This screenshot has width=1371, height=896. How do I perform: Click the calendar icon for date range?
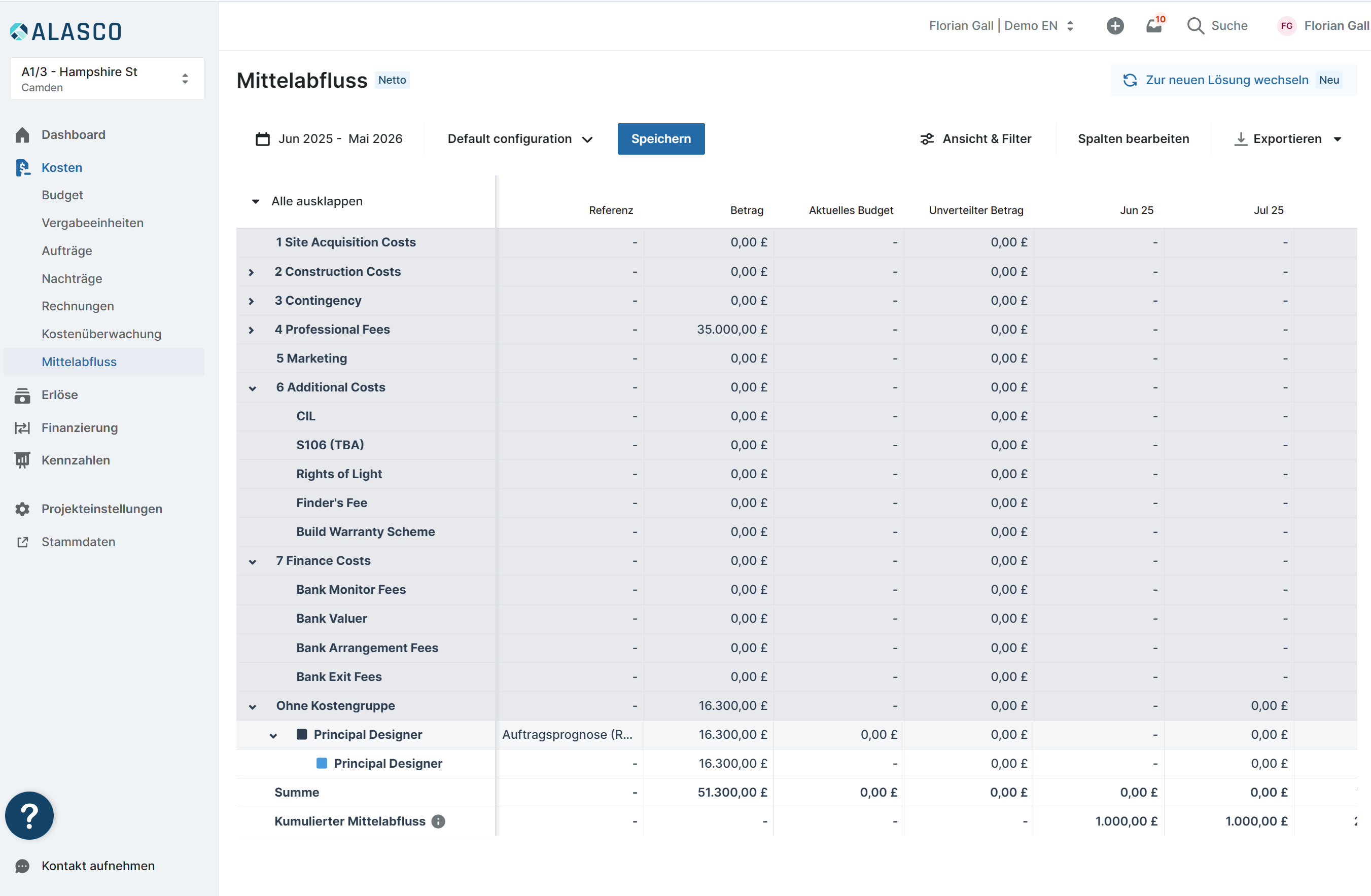[x=263, y=139]
